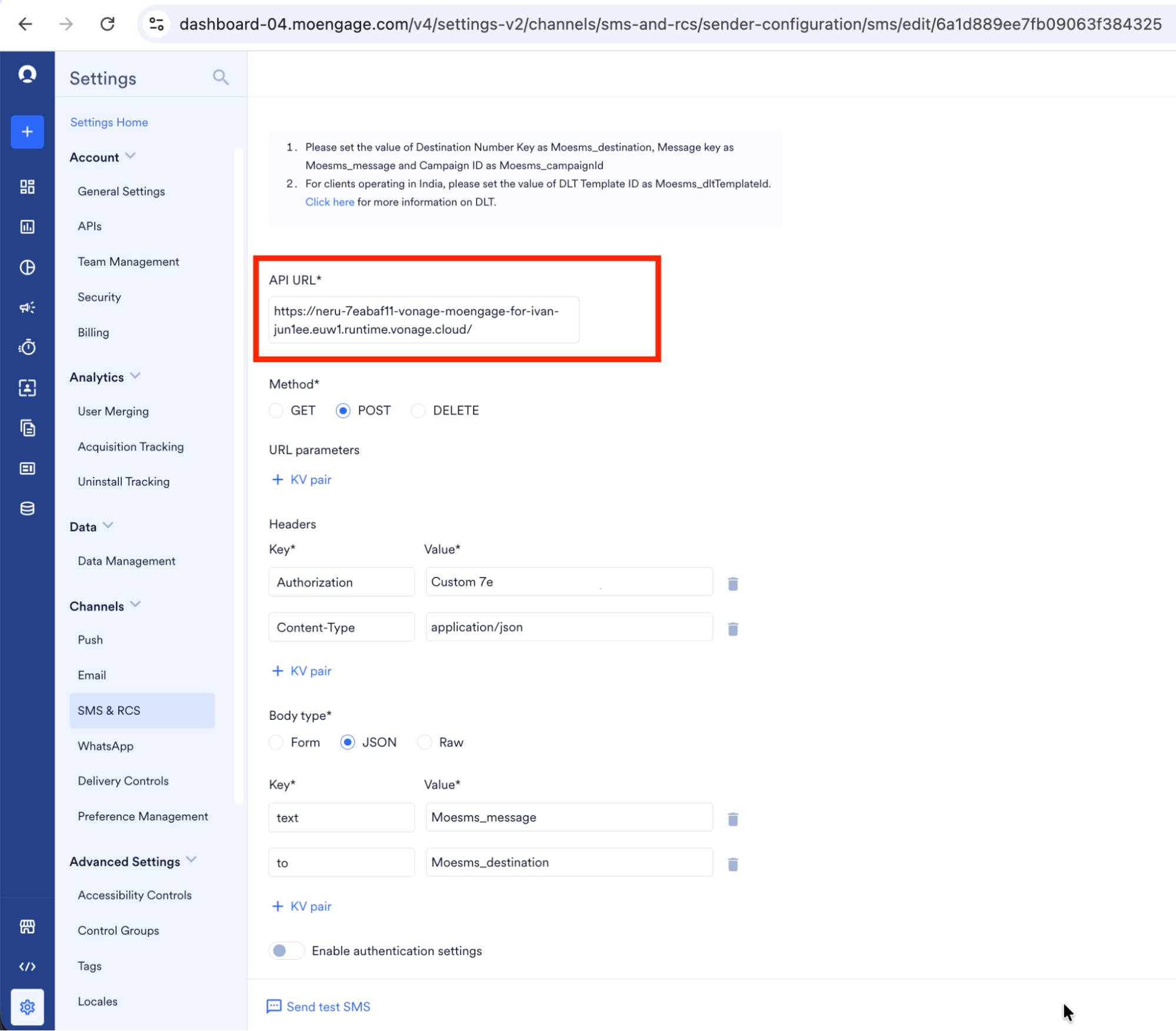The width and height of the screenshot is (1176, 1031).
Task: Select the POST method radio button
Action: pos(343,411)
